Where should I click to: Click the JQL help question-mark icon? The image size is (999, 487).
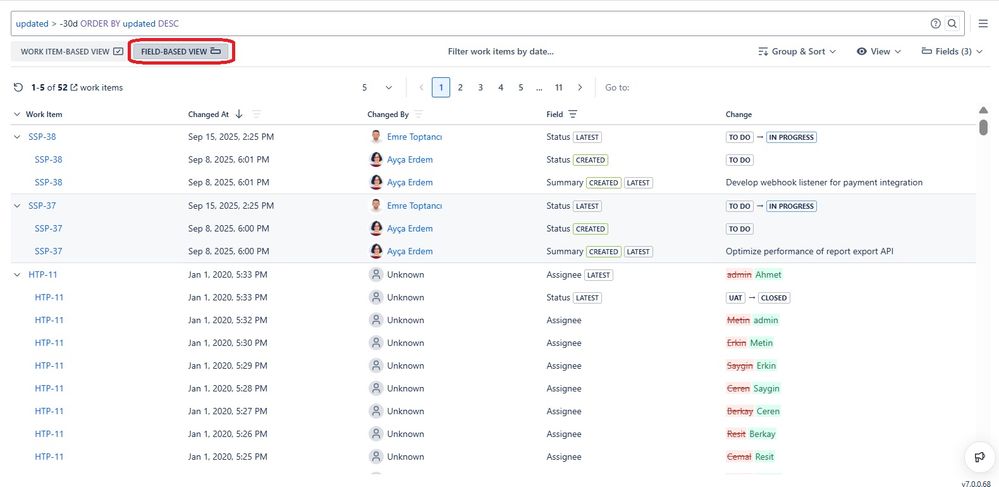935,23
